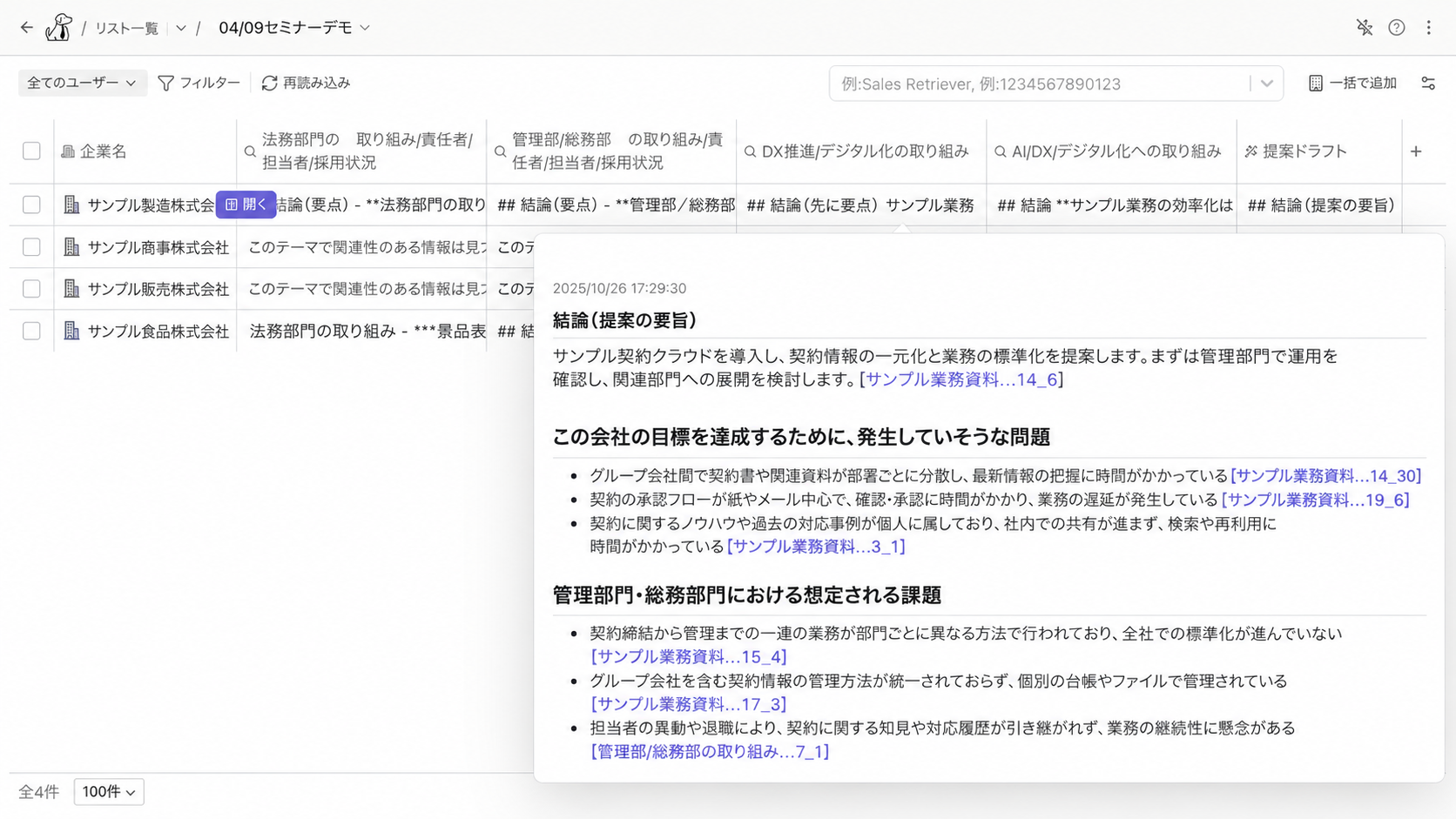Click search icon in DX推進 column header

pos(750,151)
